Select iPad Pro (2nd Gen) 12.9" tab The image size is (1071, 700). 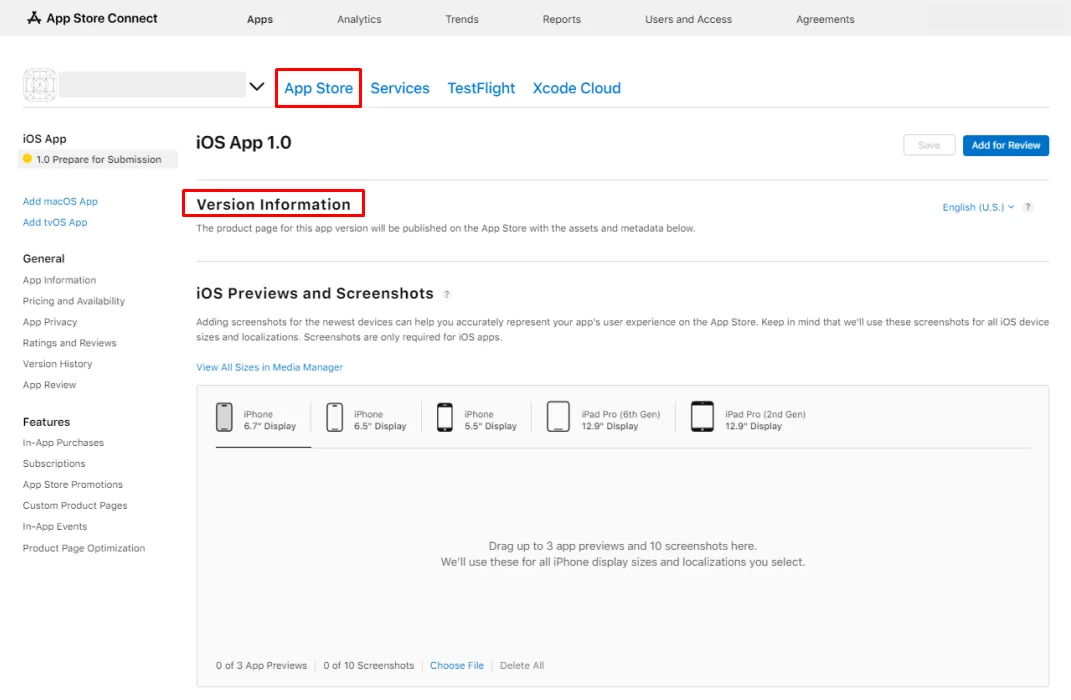coord(748,418)
